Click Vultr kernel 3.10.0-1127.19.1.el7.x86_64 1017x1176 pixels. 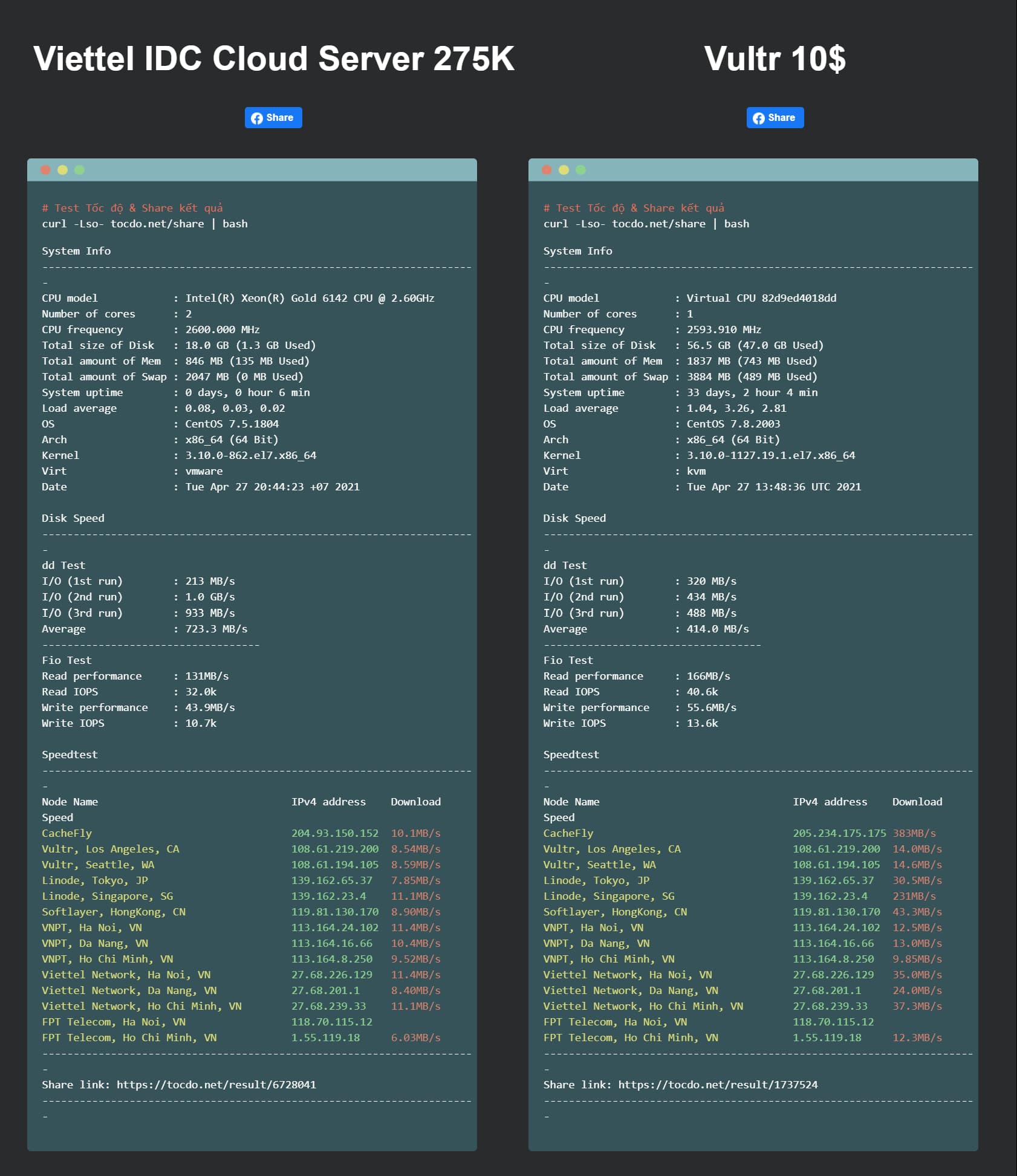[x=770, y=455]
